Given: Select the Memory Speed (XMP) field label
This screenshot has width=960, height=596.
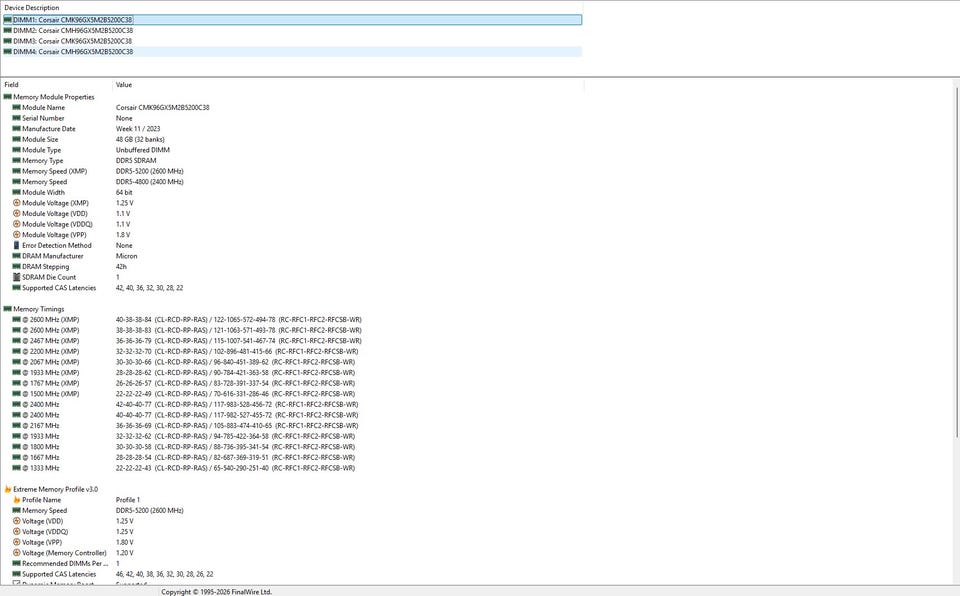Looking at the screenshot, I should click(x=54, y=172).
